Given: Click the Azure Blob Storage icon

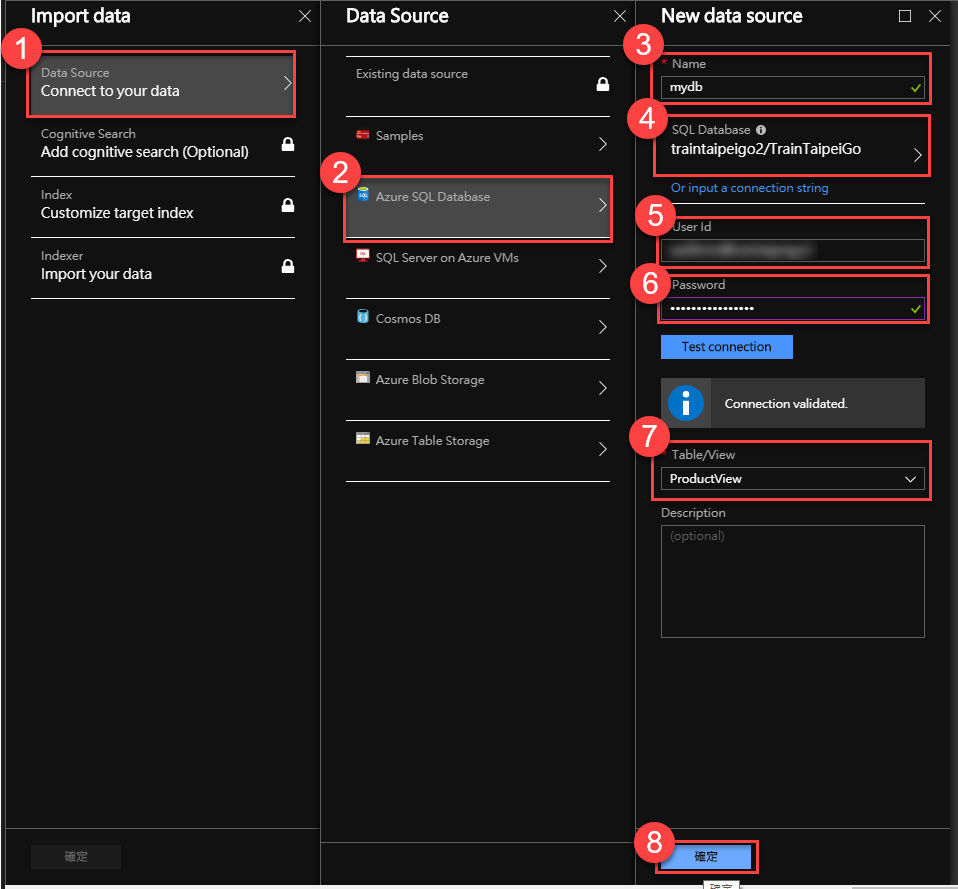Looking at the screenshot, I should coord(362,378).
